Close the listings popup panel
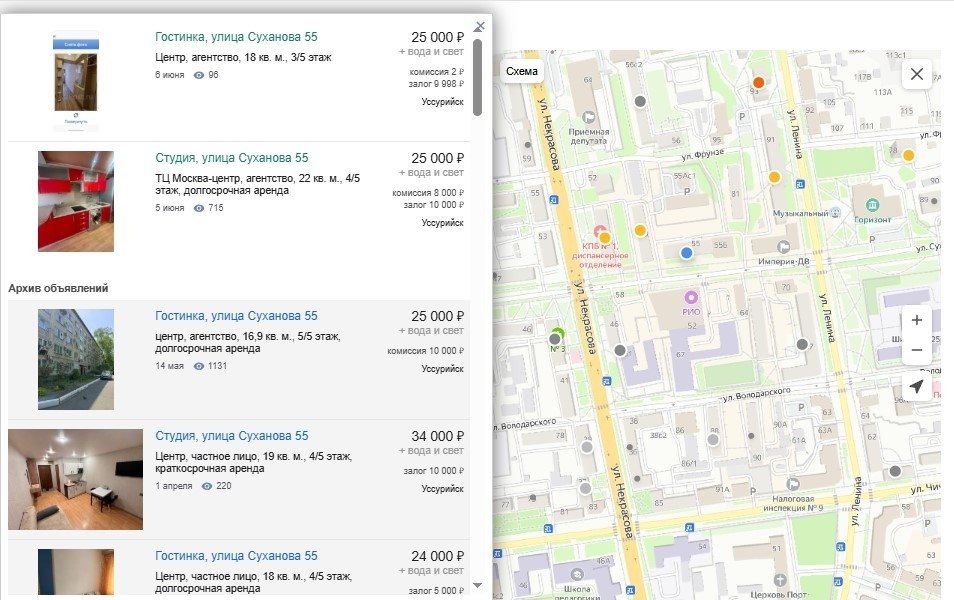The width and height of the screenshot is (954, 600). tap(480, 26)
